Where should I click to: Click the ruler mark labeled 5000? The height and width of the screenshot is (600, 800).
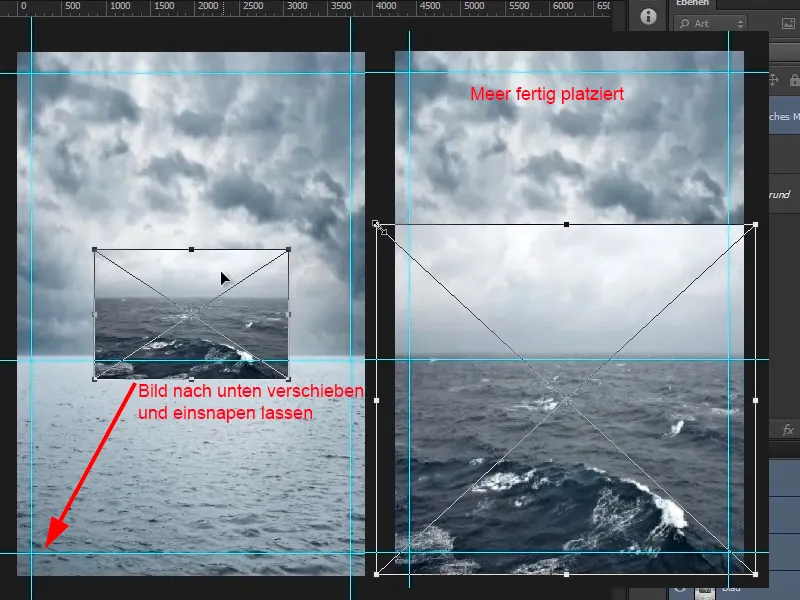[x=474, y=6]
